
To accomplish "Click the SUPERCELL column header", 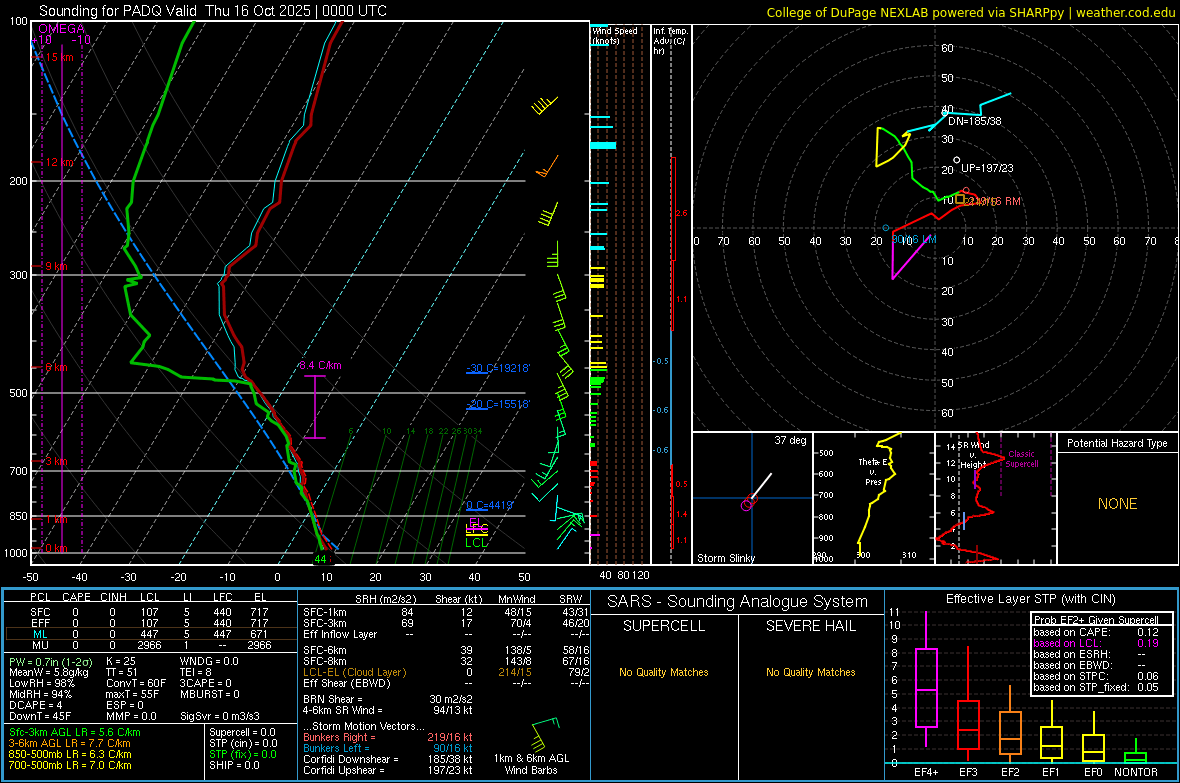I will tap(664, 626).
